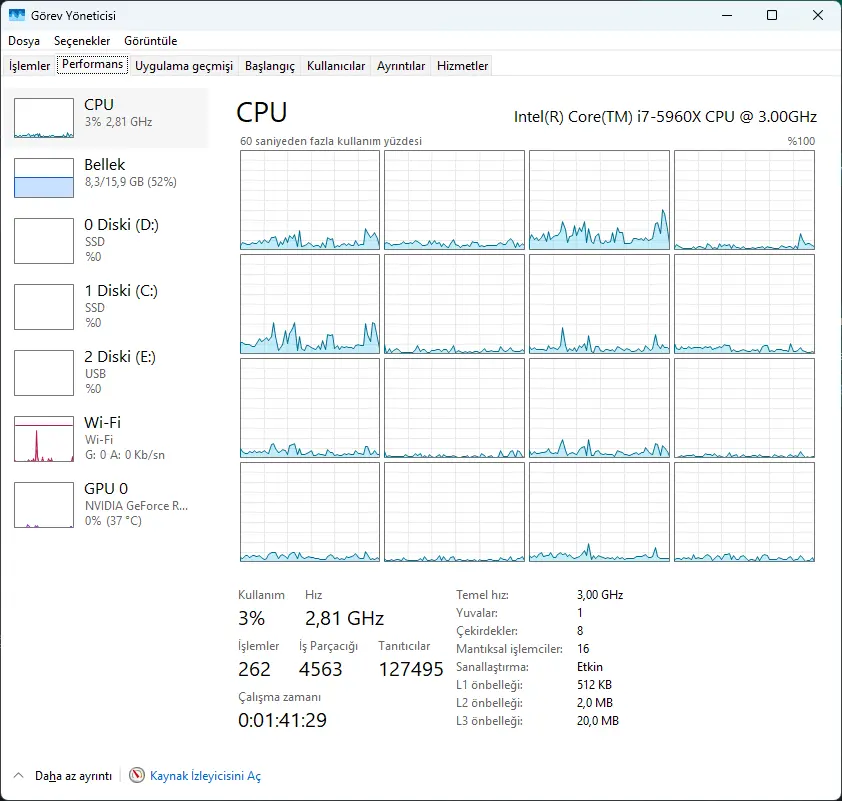Switch to the Ayrıntılar tab

tap(401, 65)
